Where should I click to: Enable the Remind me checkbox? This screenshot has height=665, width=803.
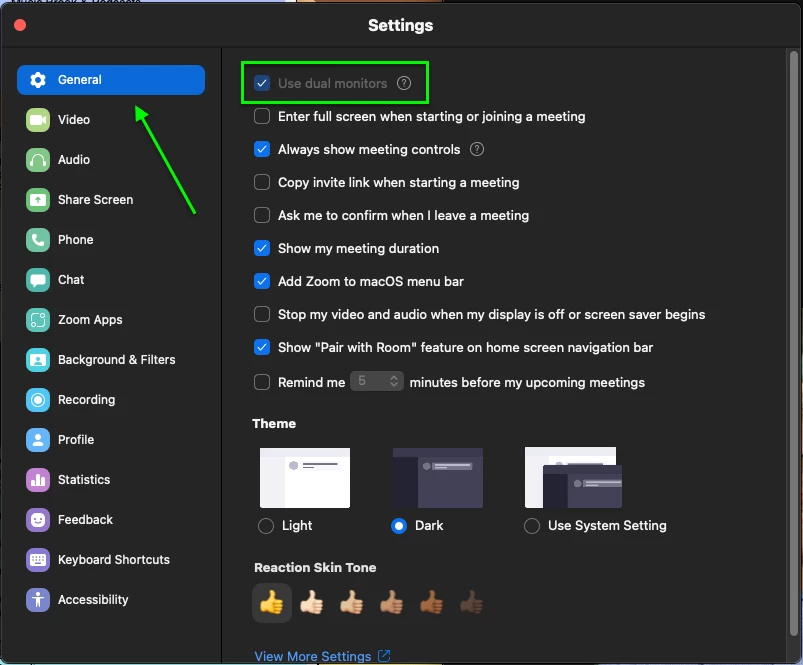click(x=262, y=382)
